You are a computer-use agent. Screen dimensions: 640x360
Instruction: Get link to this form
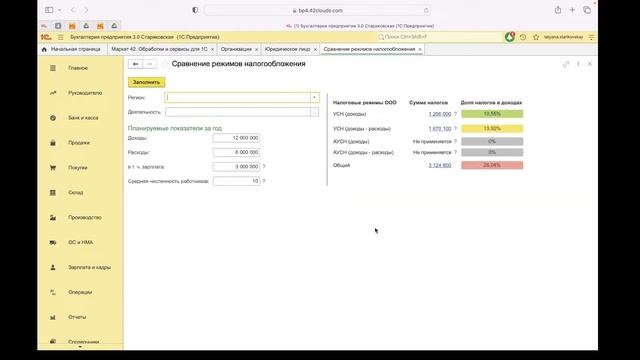(566, 64)
